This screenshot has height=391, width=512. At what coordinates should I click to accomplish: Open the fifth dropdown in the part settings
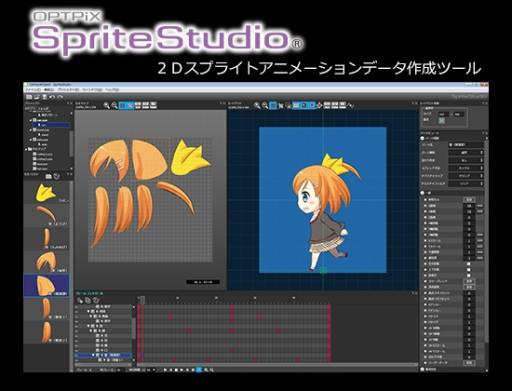[466, 176]
